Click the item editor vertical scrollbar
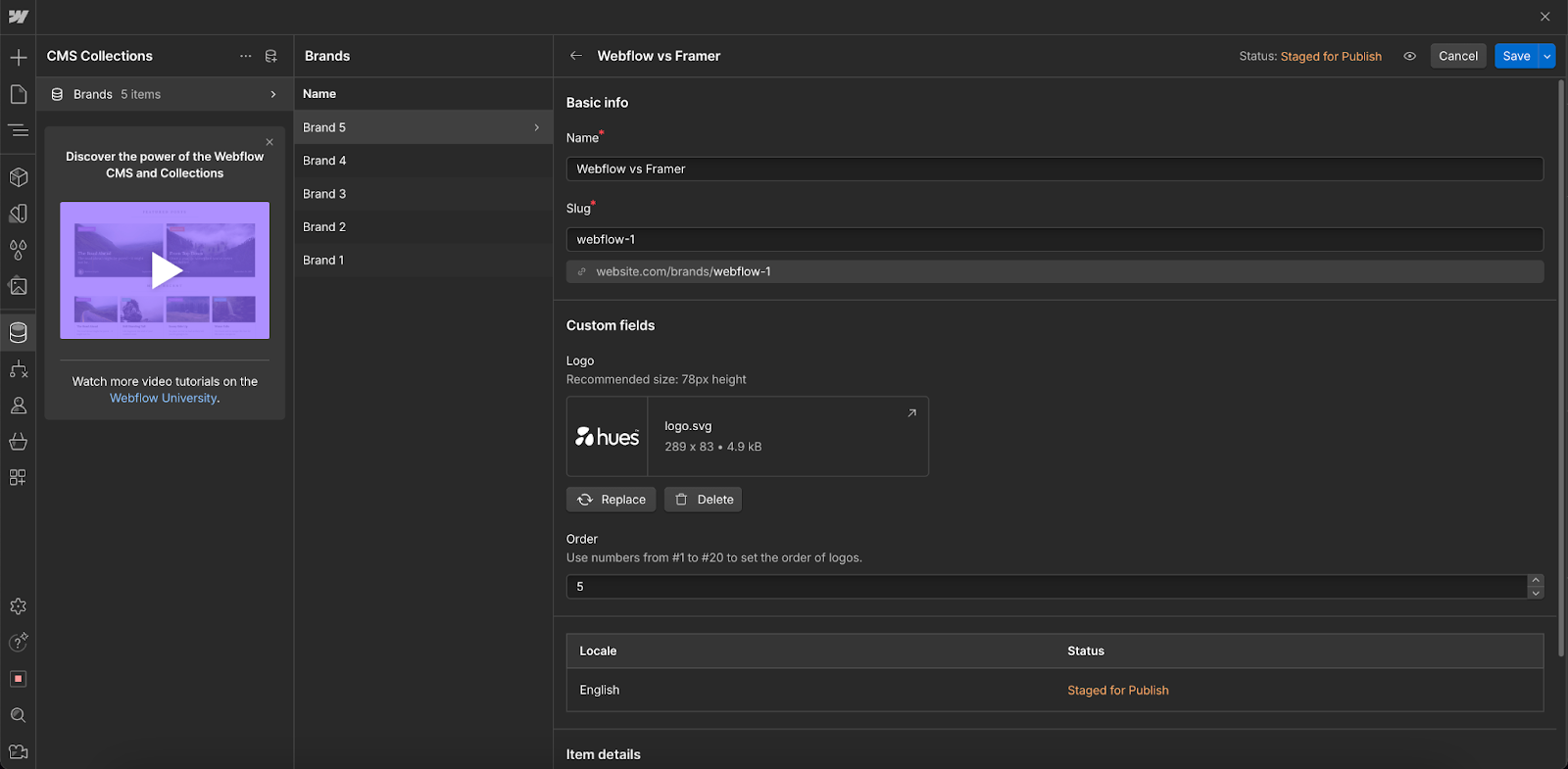 [x=1561, y=367]
